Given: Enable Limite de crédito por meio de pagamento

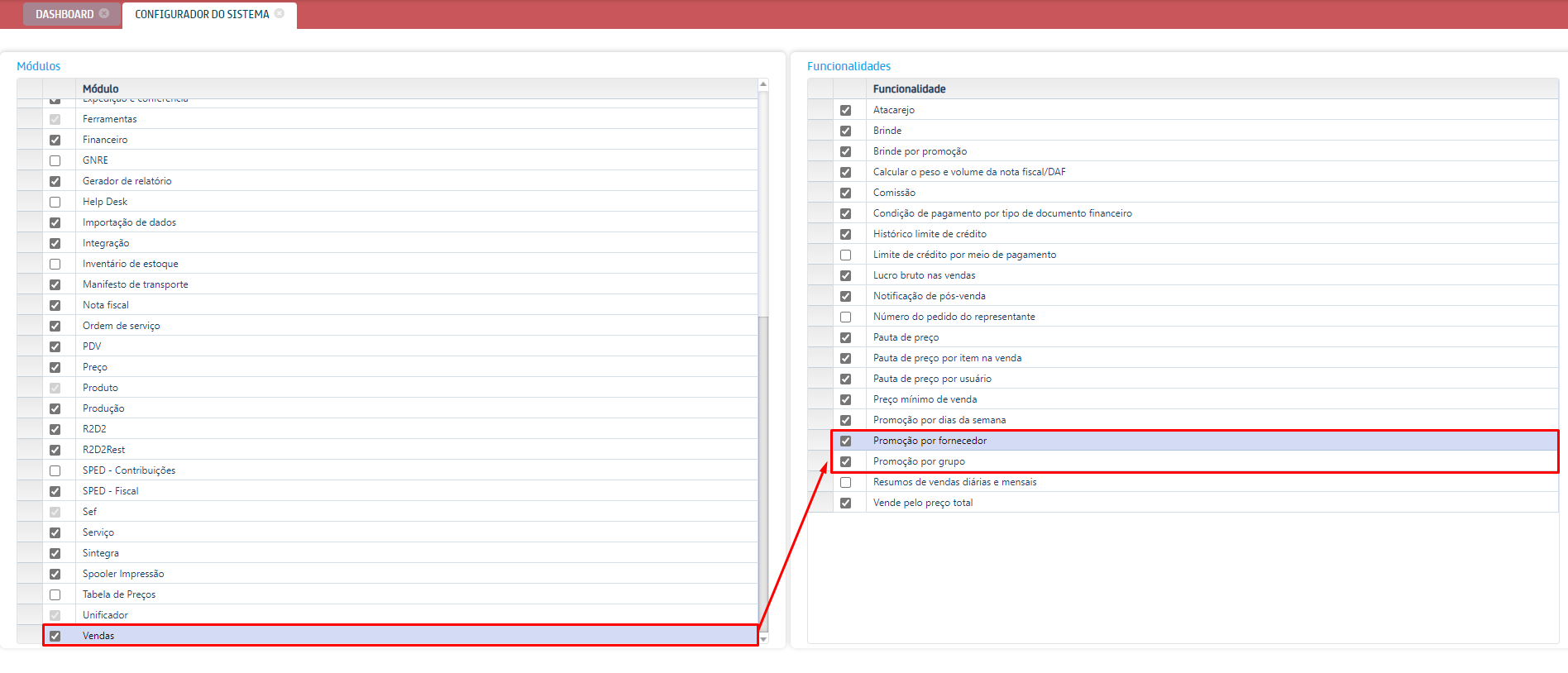Looking at the screenshot, I should pyautogui.click(x=845, y=255).
